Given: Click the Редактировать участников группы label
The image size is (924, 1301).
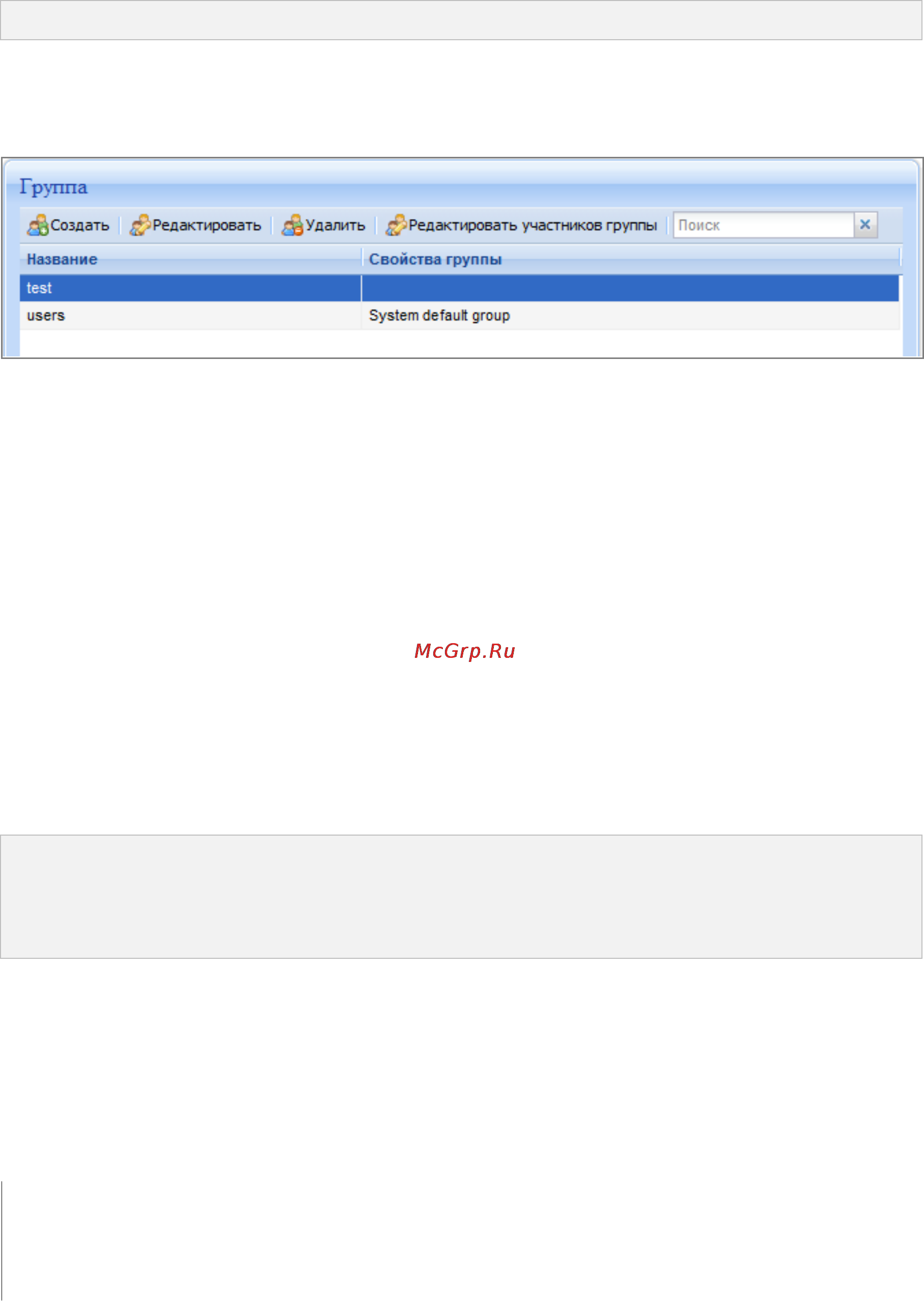Looking at the screenshot, I should click(x=533, y=226).
